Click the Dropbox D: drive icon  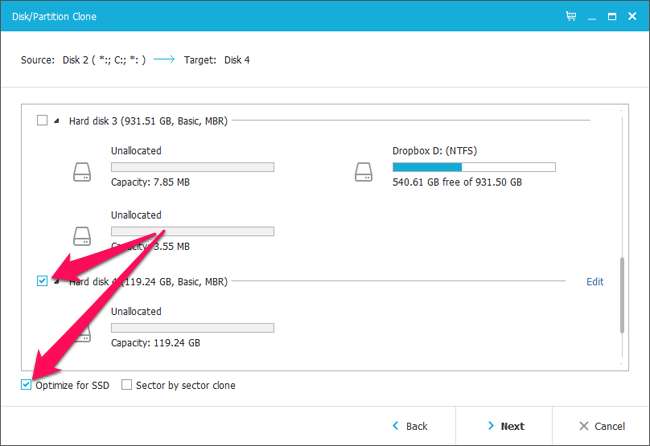[364, 171]
